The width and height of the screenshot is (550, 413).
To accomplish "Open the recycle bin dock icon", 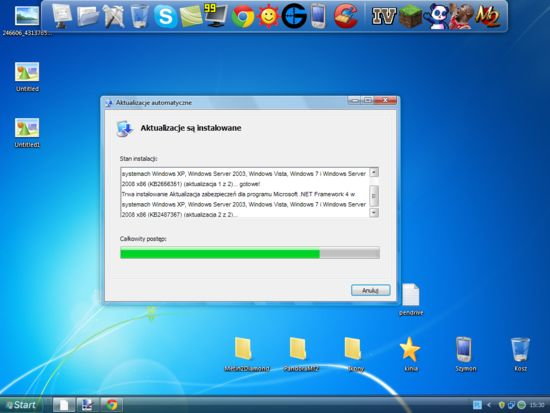I will tap(139, 16).
